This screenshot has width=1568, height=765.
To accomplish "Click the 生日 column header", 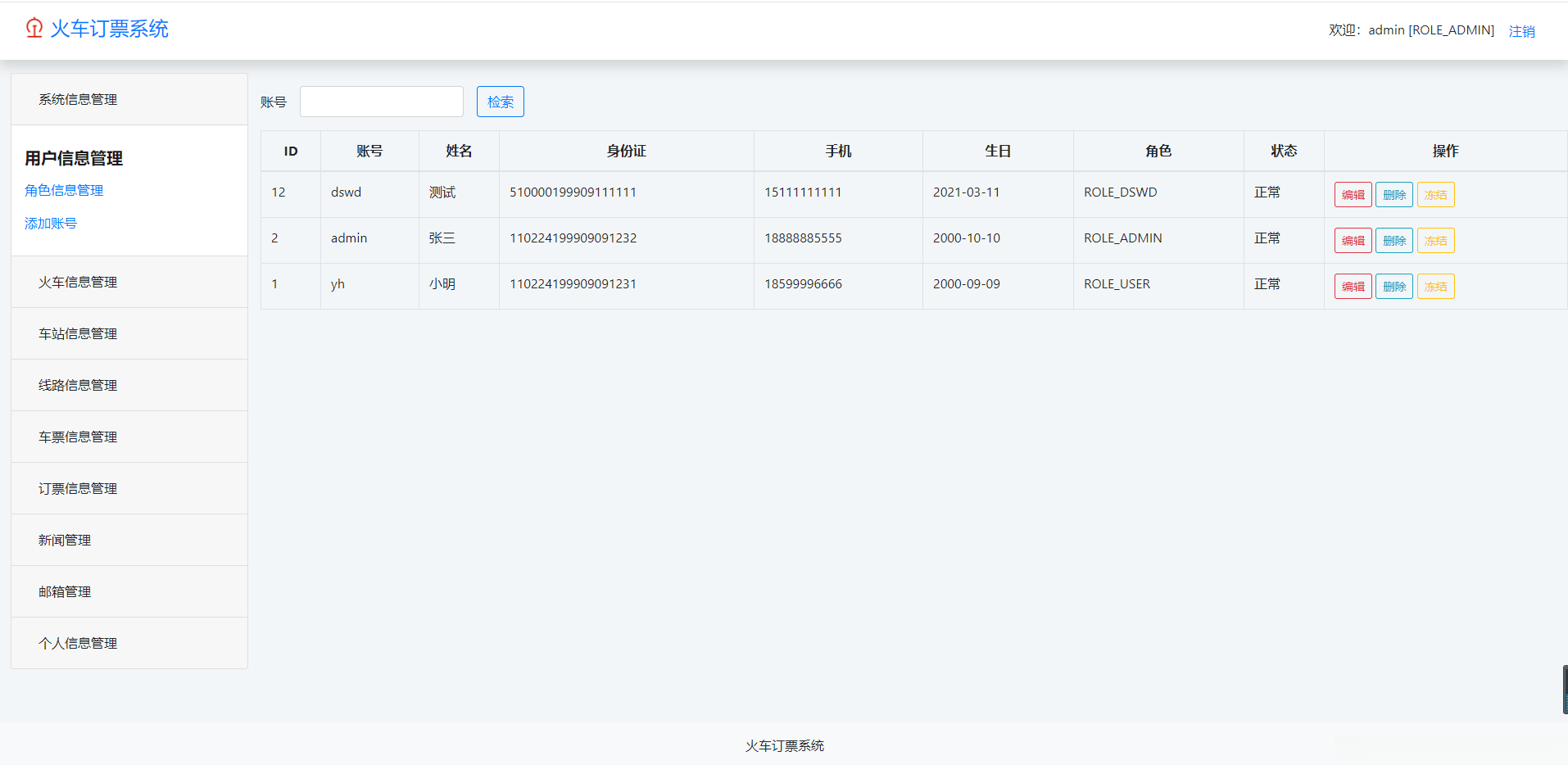I will tap(998, 151).
